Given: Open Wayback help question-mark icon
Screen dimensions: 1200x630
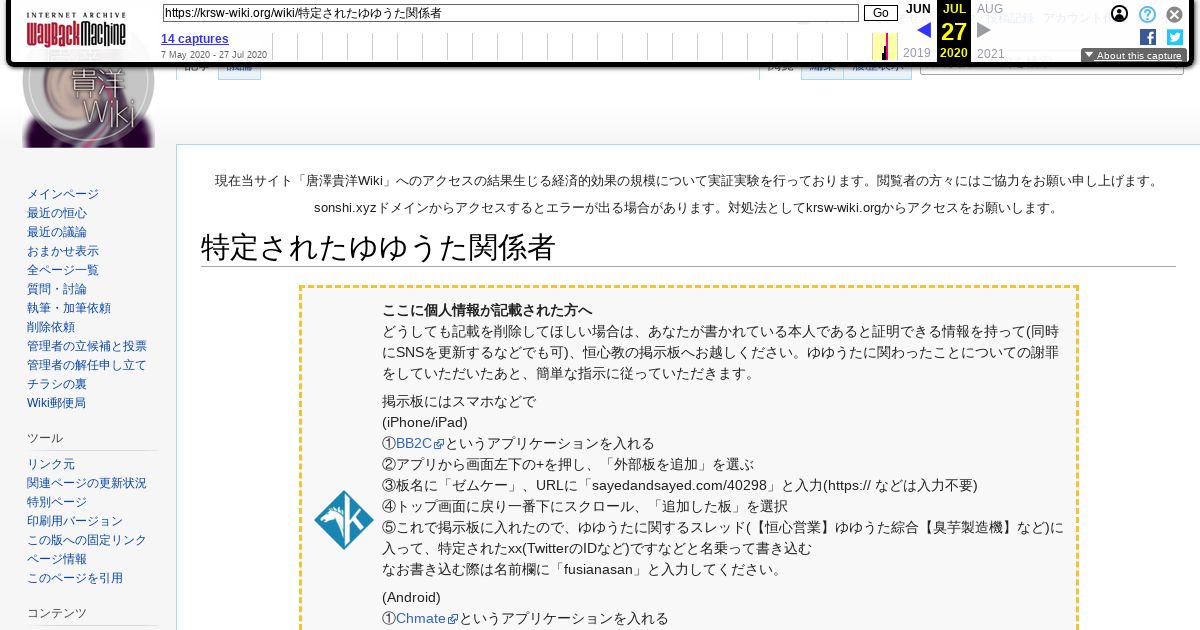Looking at the screenshot, I should (x=1148, y=14).
